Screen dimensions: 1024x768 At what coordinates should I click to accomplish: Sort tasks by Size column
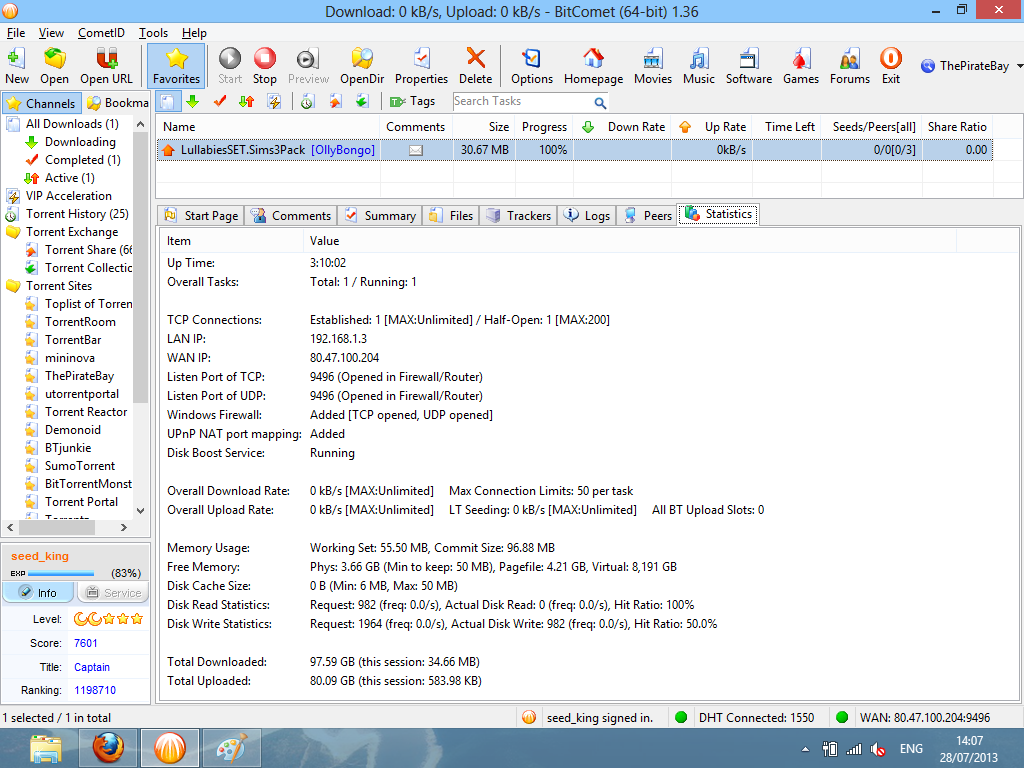point(484,127)
